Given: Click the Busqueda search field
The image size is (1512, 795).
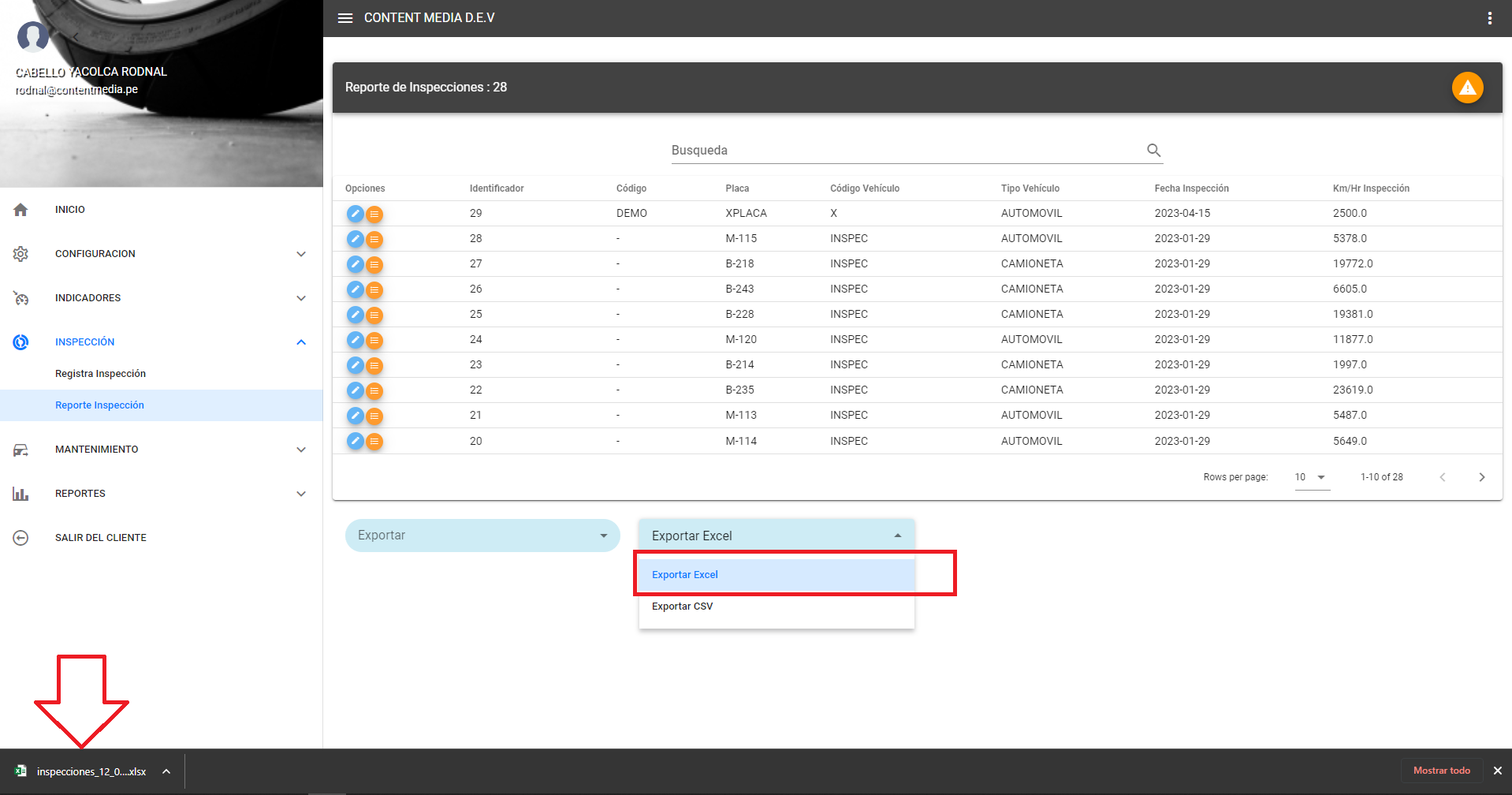Looking at the screenshot, I should point(907,151).
